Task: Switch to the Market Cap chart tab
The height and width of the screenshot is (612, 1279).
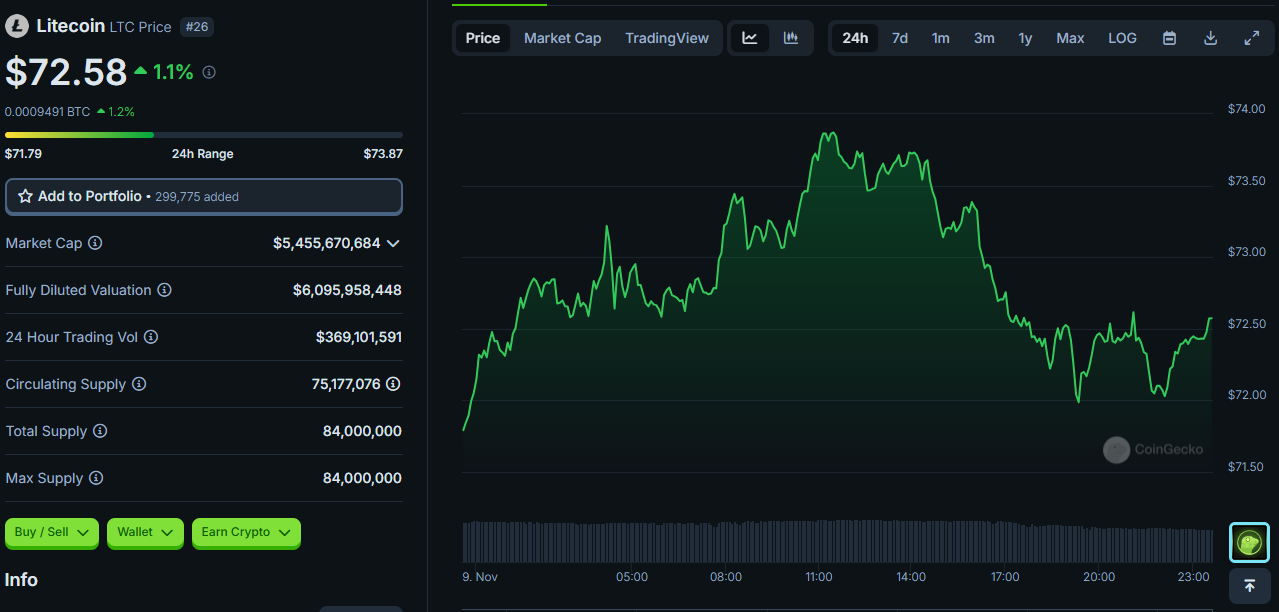Action: [x=563, y=38]
